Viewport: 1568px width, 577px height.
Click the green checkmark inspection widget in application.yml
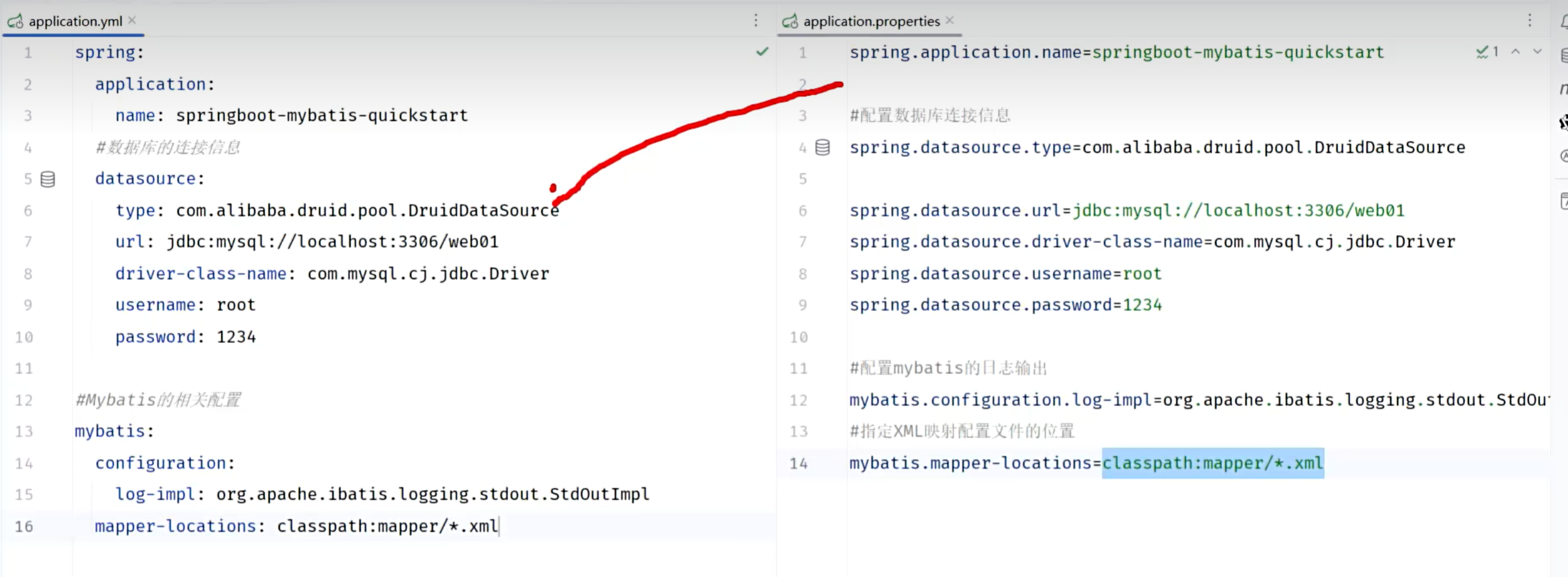tap(762, 53)
